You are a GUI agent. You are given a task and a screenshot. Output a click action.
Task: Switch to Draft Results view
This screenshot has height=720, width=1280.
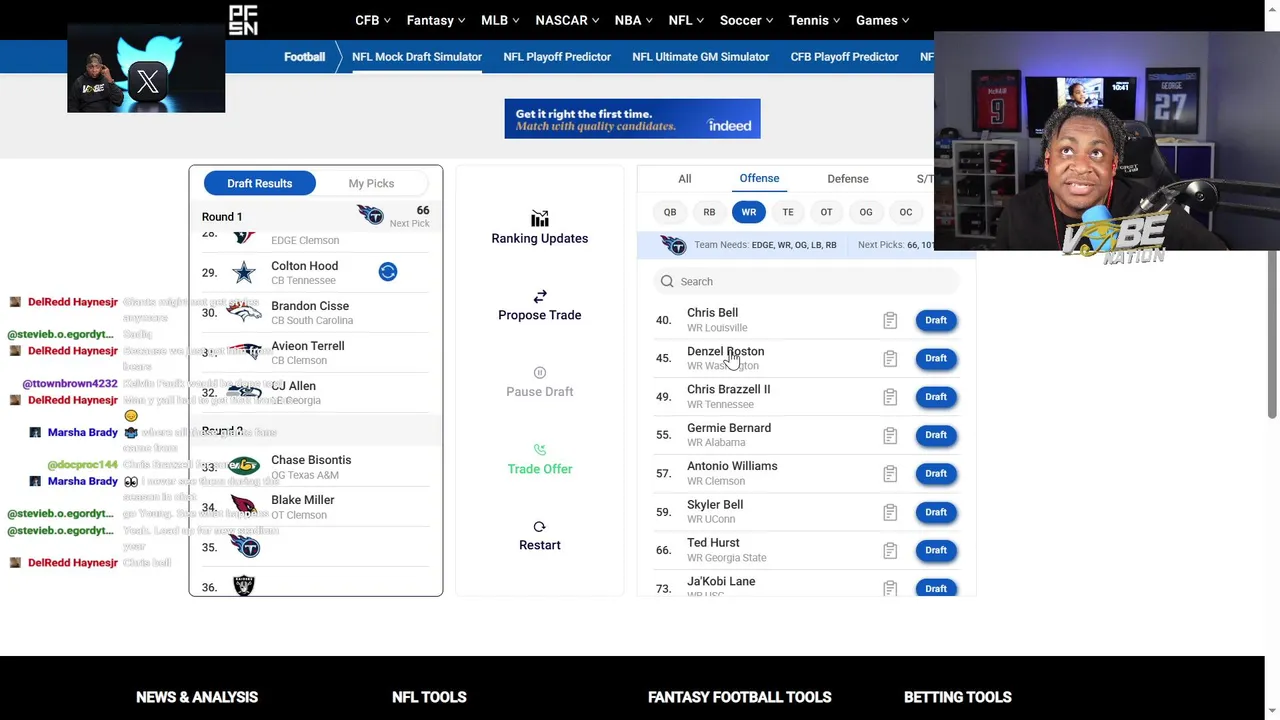(x=260, y=183)
